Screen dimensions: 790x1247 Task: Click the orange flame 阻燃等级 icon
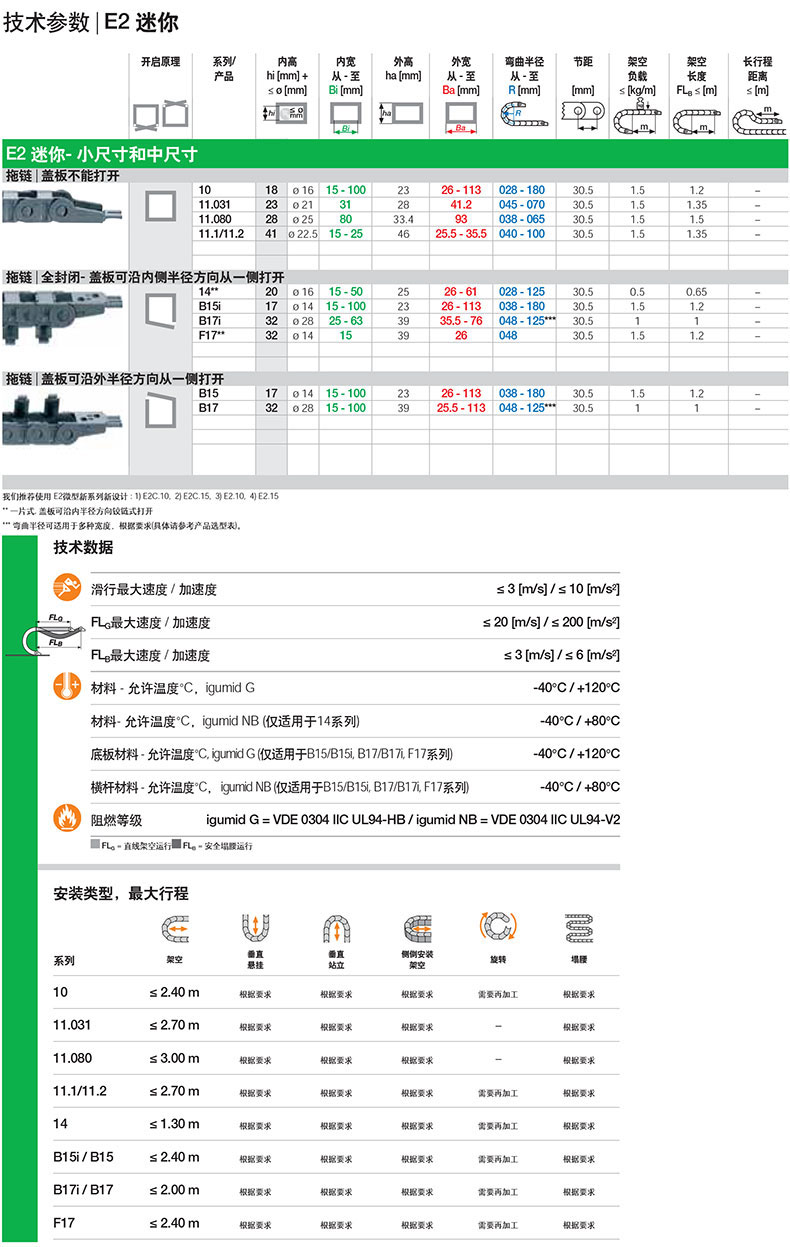click(x=66, y=820)
